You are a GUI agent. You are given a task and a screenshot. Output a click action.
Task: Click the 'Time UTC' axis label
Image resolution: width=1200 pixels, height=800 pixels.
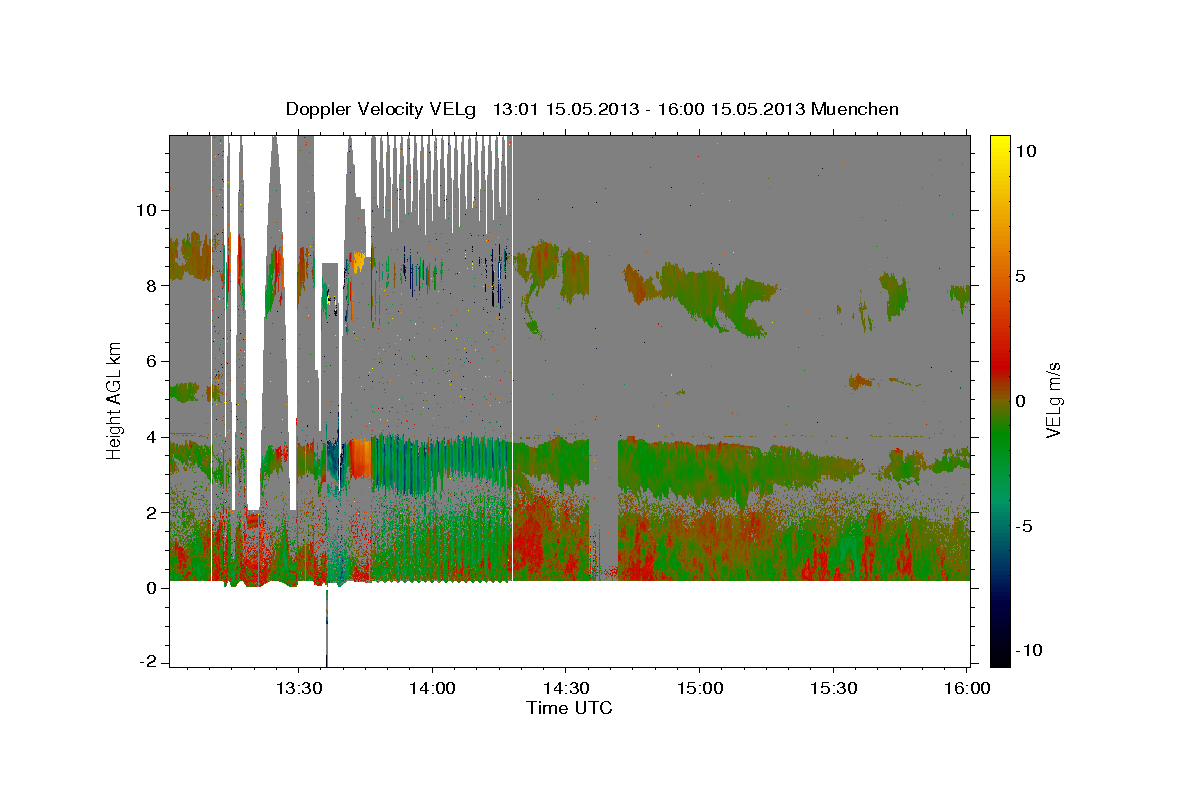coord(569,708)
